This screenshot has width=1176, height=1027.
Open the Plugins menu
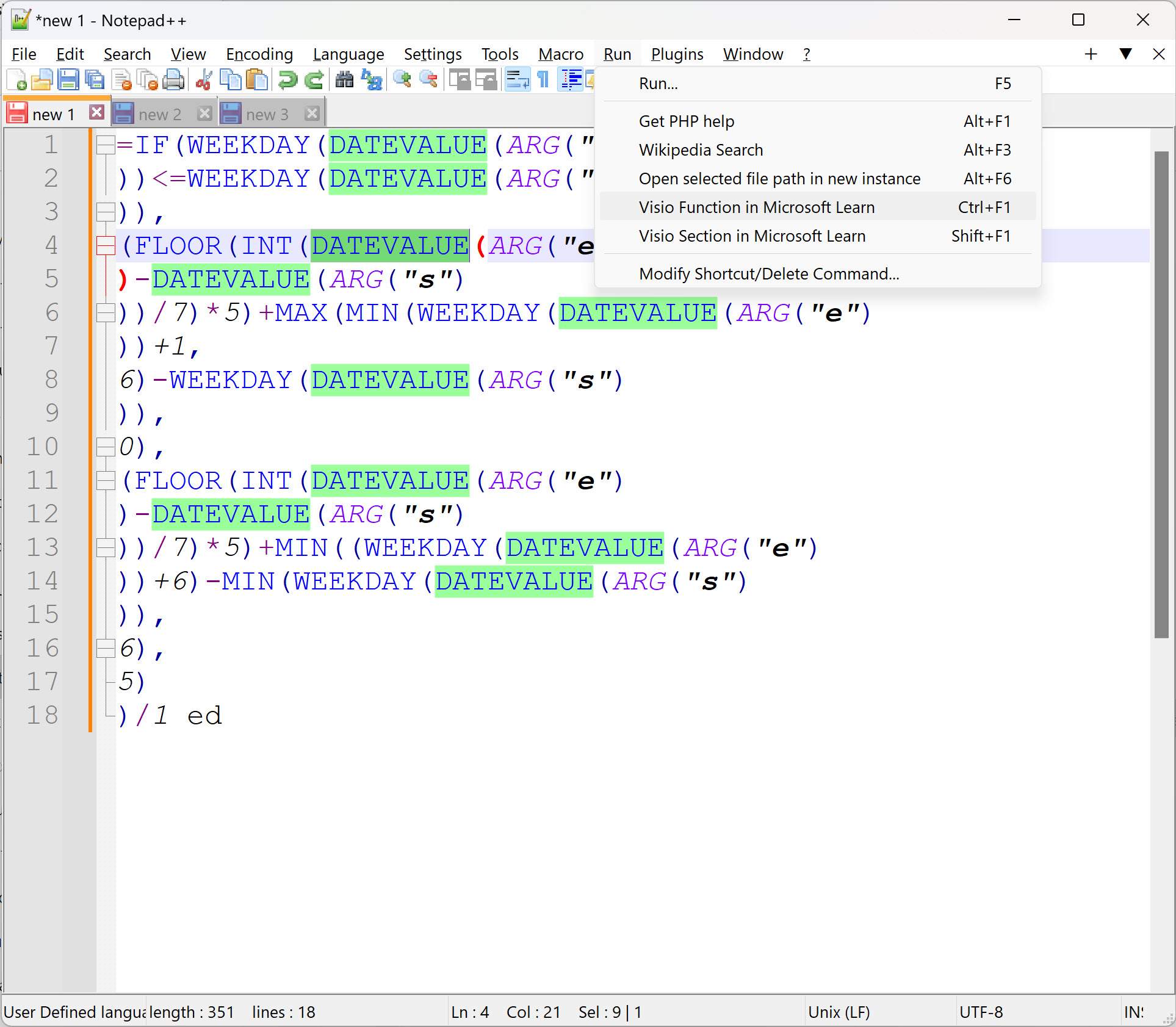click(x=677, y=54)
